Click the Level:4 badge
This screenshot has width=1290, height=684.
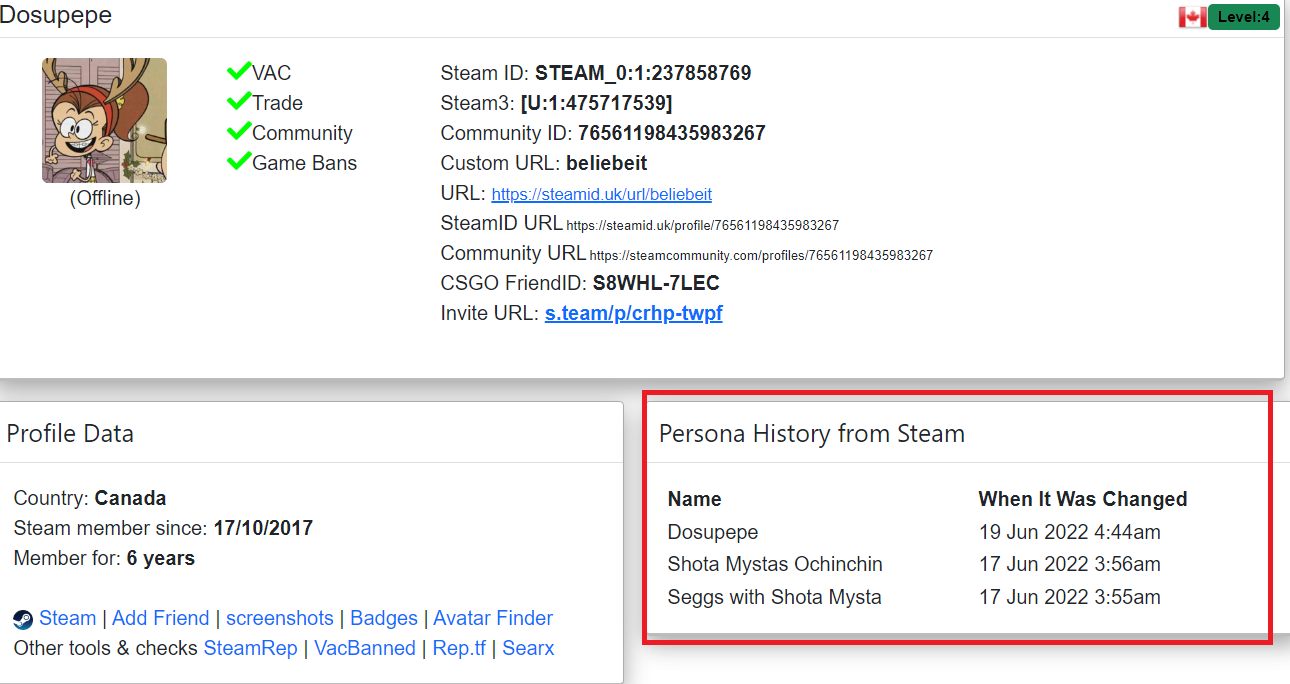pos(1244,17)
